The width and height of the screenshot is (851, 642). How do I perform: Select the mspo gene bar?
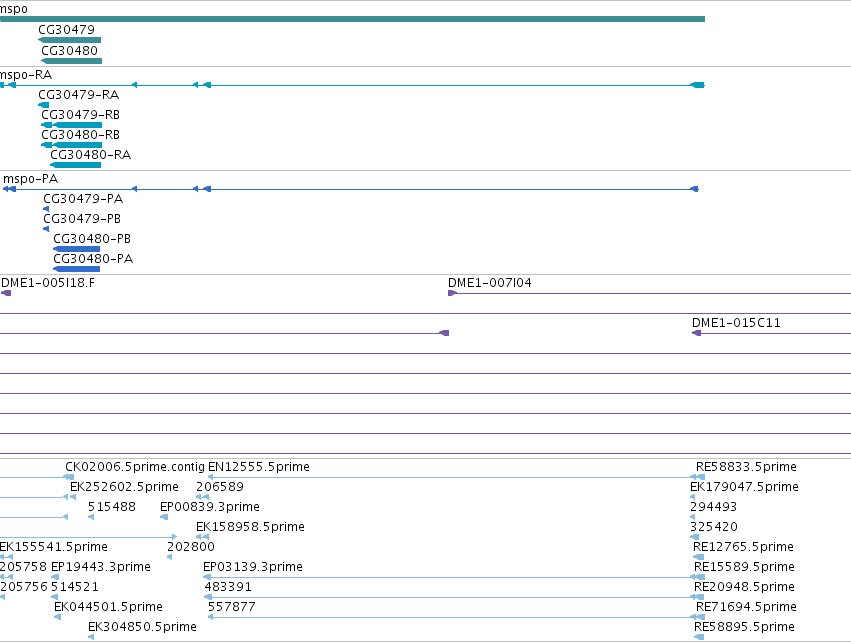pos(352,19)
